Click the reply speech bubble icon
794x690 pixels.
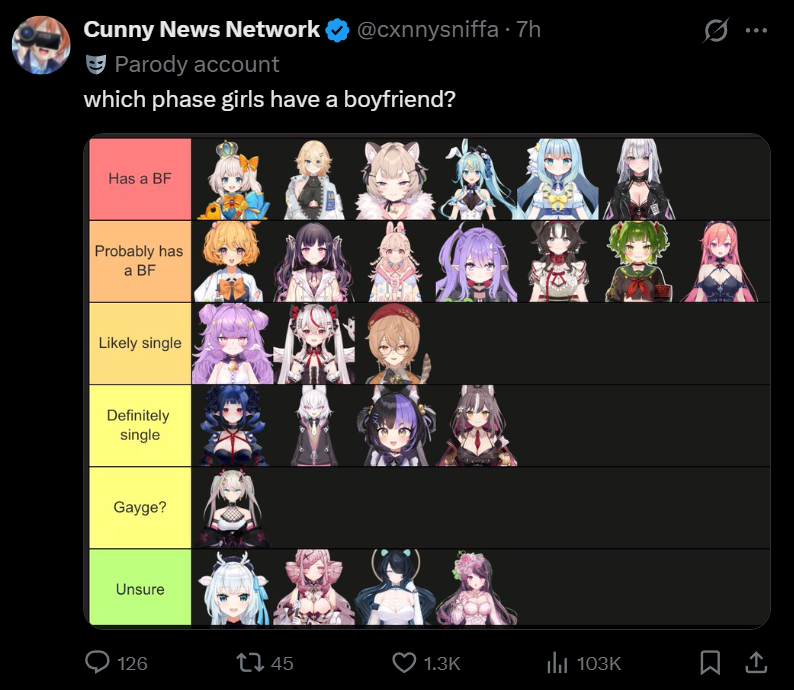coord(97,662)
